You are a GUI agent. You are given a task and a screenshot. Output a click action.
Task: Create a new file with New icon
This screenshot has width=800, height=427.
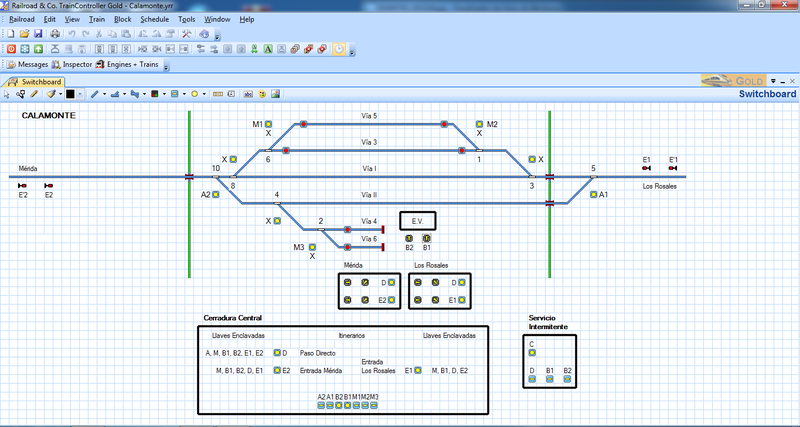coord(10,34)
